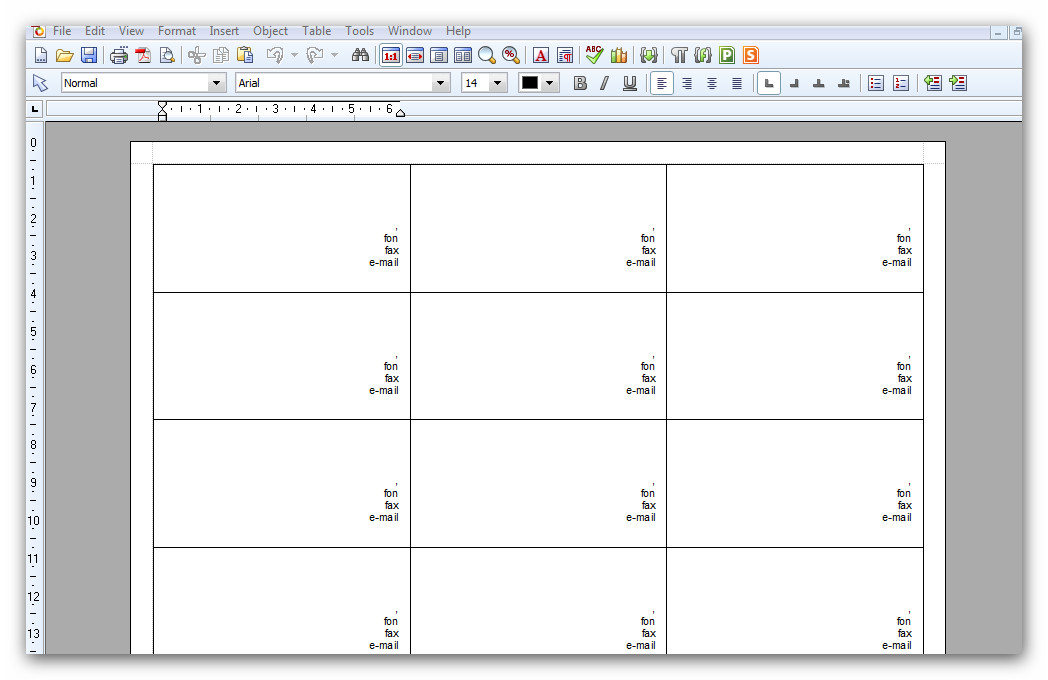Click the green PlanMaker icon
1048x680 pixels.
click(x=727, y=55)
